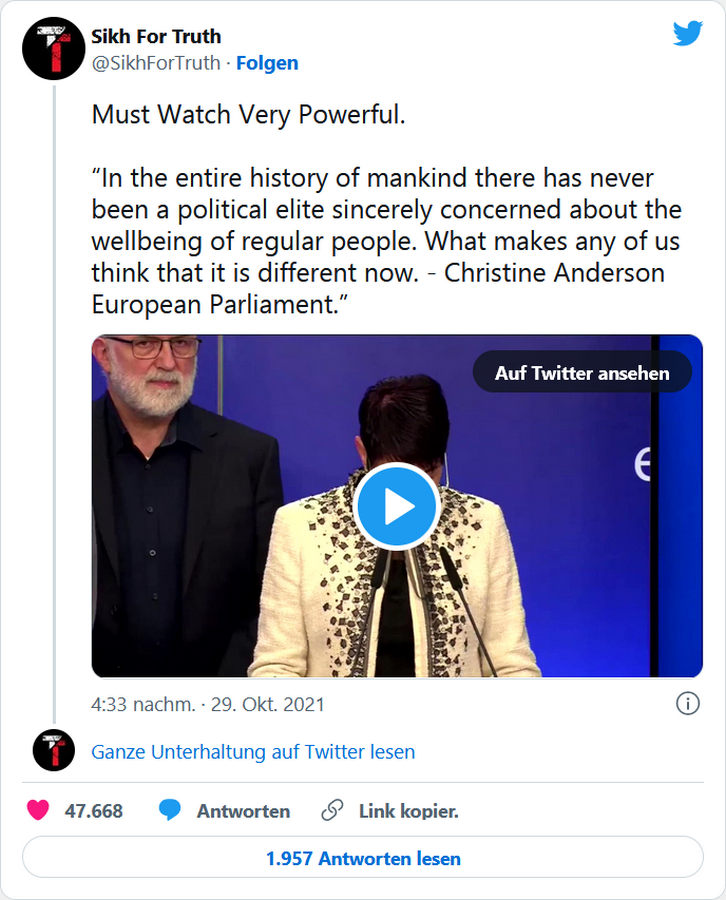
Task: Click the @SikhForTruth handle
Action: tap(155, 63)
